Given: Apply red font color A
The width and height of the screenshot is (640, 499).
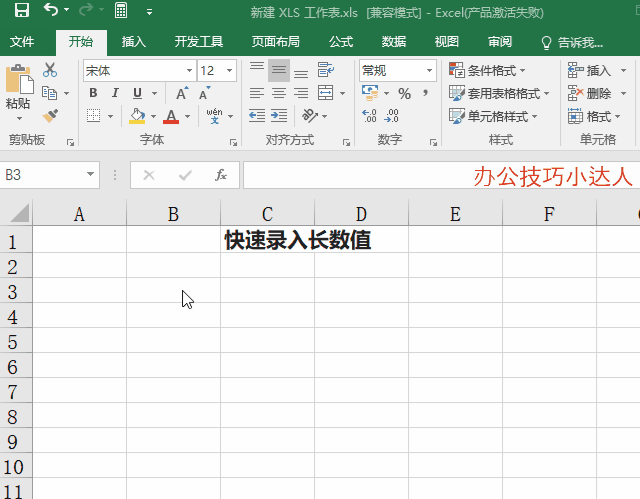Looking at the screenshot, I should [171, 116].
